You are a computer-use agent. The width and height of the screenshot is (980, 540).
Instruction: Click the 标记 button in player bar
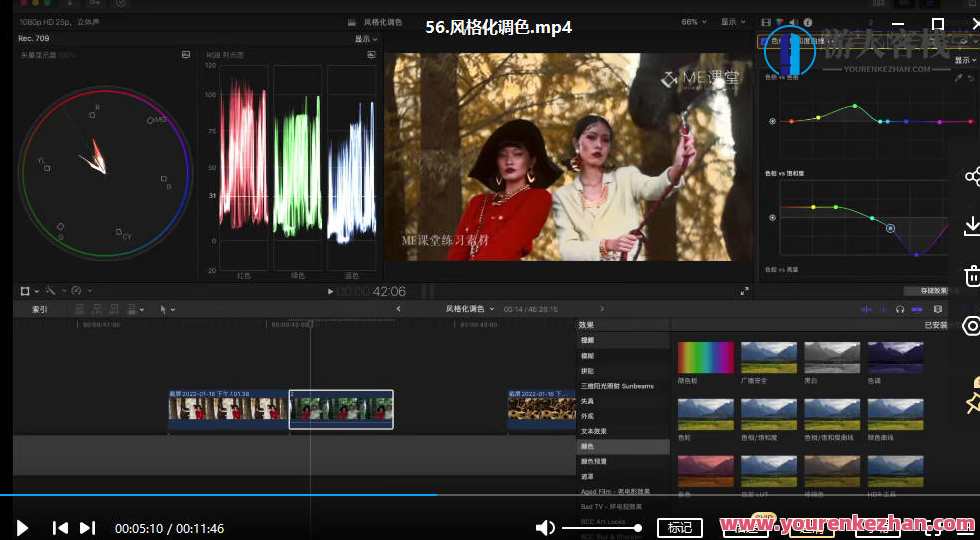pyautogui.click(x=679, y=528)
